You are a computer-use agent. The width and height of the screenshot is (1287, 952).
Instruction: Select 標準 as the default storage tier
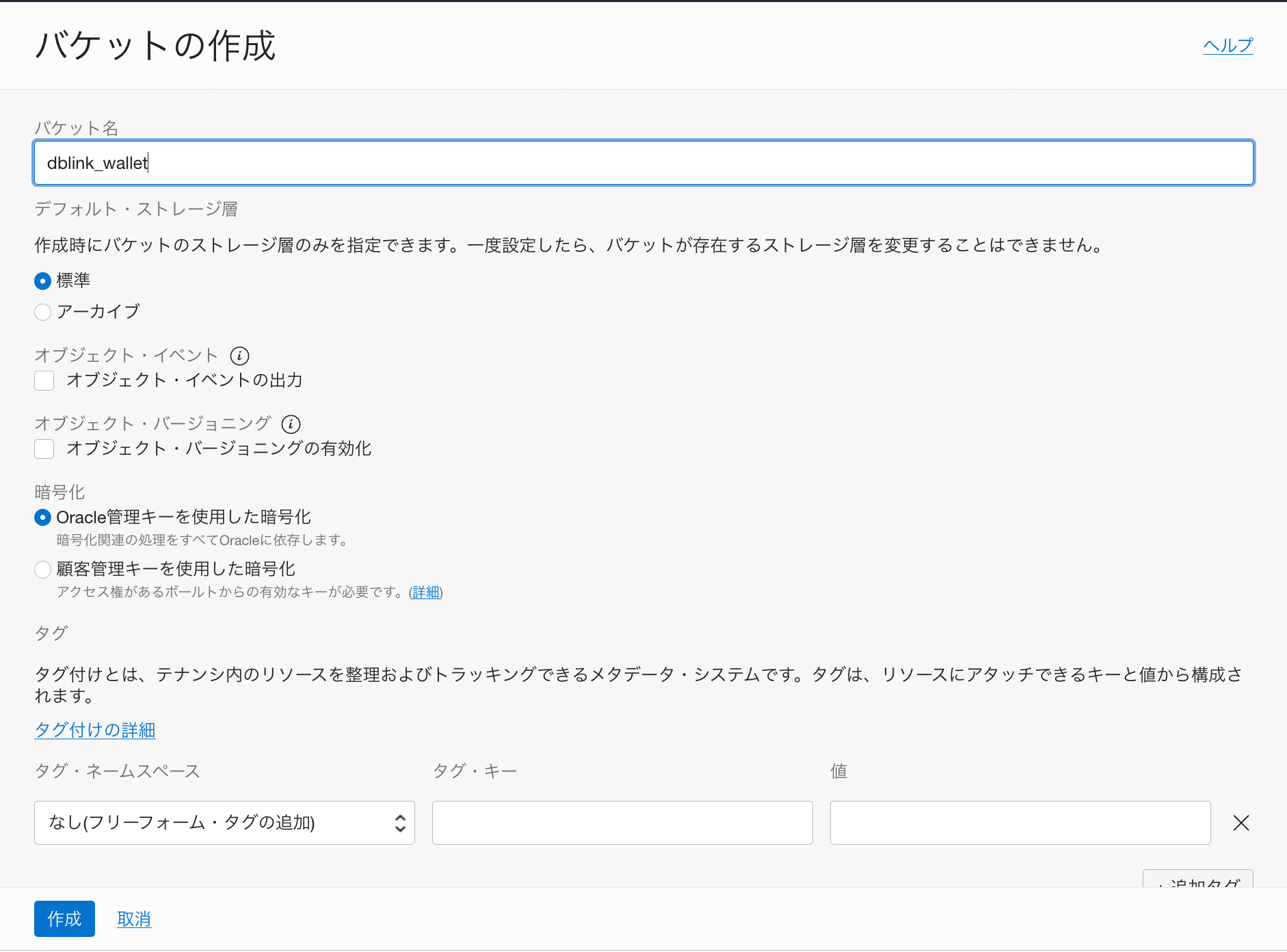pyautogui.click(x=42, y=280)
